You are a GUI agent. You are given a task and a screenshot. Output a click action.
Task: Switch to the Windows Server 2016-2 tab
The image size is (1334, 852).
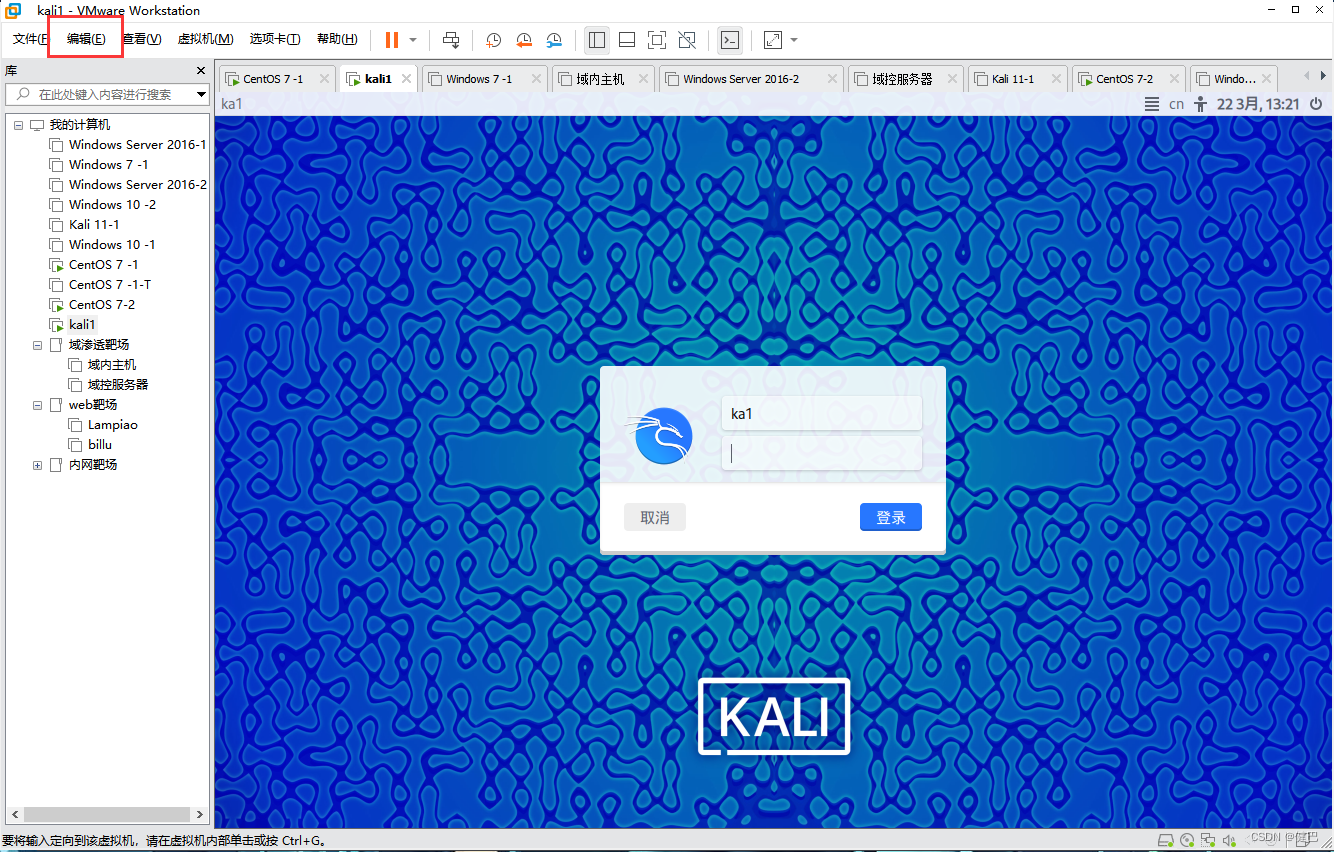(741, 79)
